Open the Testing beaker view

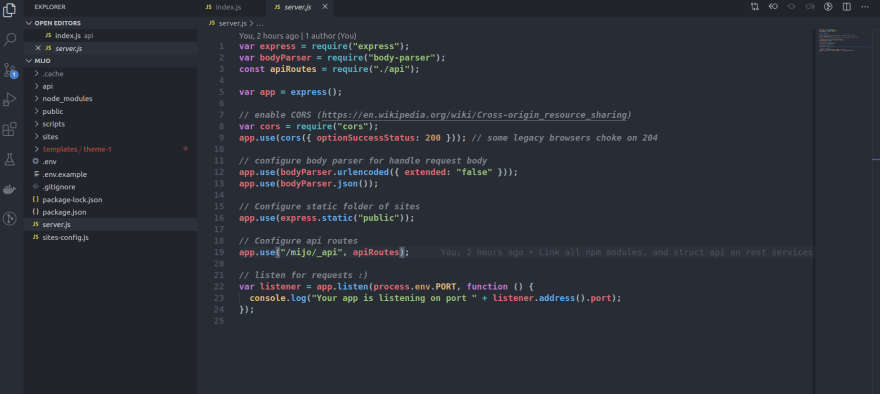[10, 159]
